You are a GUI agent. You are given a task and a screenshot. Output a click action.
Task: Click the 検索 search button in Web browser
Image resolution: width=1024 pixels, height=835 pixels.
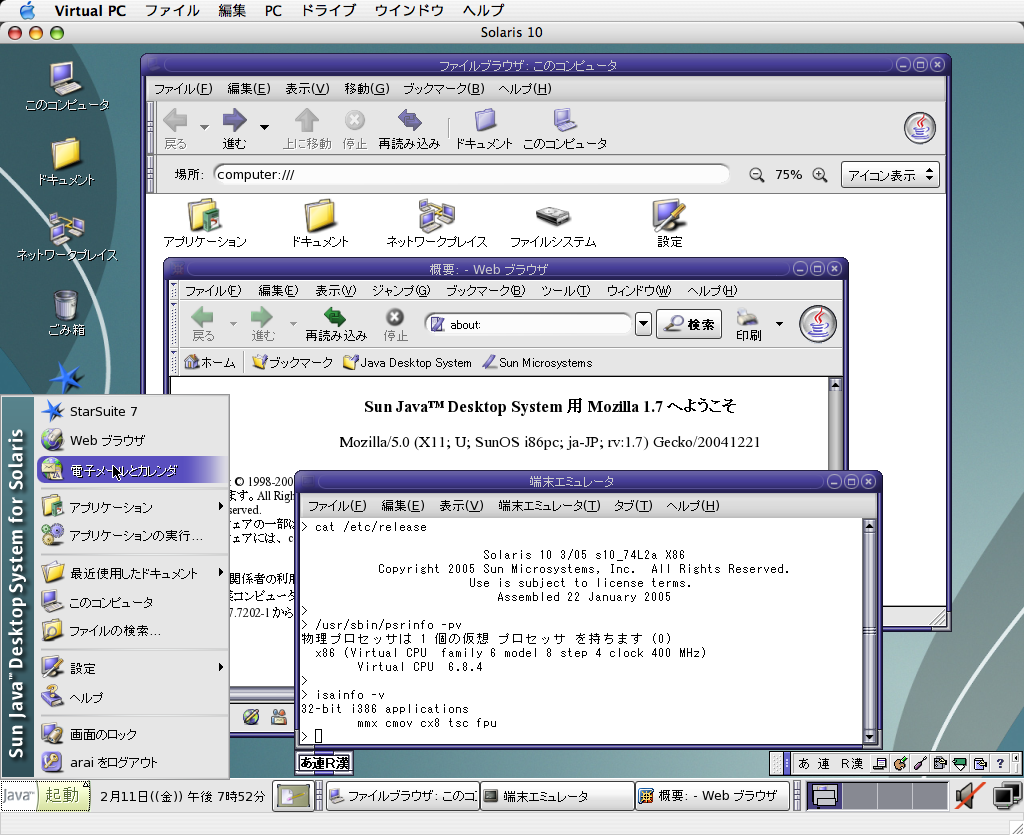[x=689, y=324]
